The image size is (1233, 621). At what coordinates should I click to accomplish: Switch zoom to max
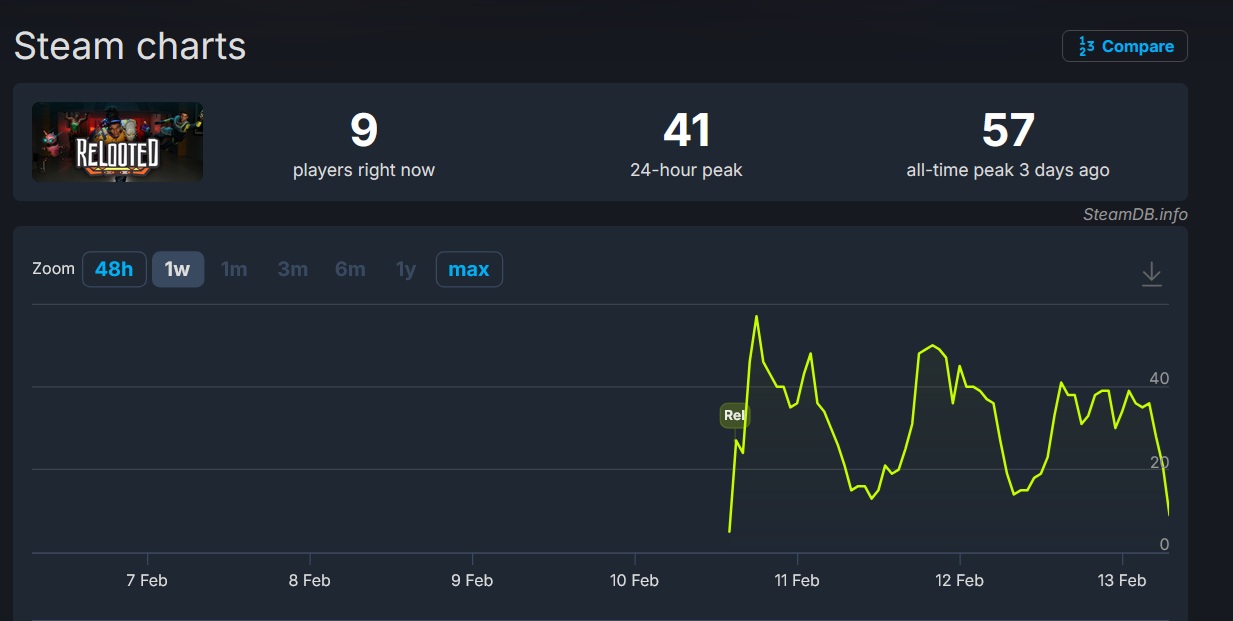pyautogui.click(x=469, y=269)
